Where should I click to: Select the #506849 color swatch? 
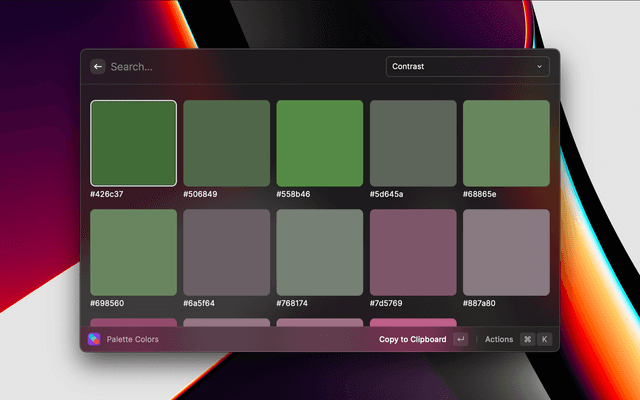click(x=227, y=143)
